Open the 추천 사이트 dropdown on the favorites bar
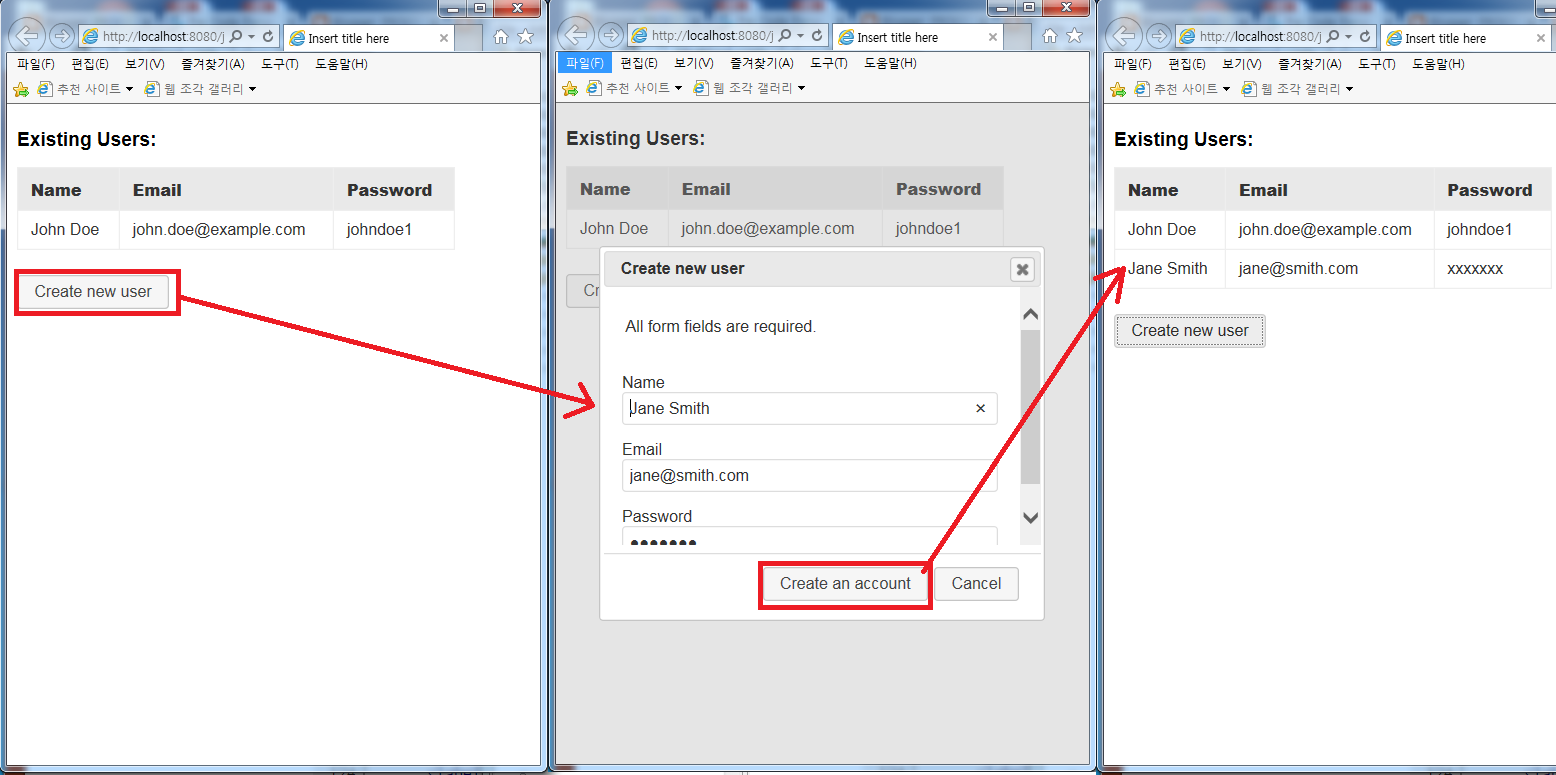1556x775 pixels. pyautogui.click(x=131, y=88)
